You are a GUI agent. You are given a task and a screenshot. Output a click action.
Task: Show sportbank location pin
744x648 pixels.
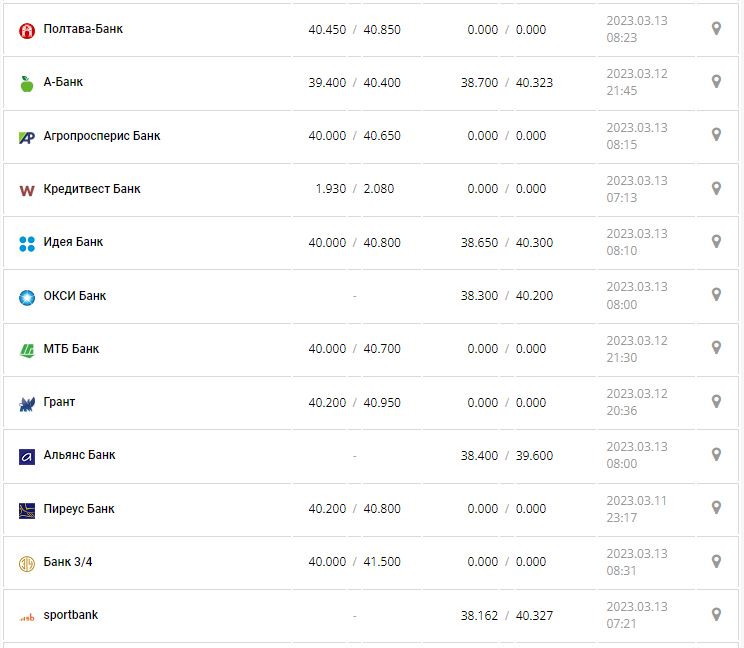point(716,614)
